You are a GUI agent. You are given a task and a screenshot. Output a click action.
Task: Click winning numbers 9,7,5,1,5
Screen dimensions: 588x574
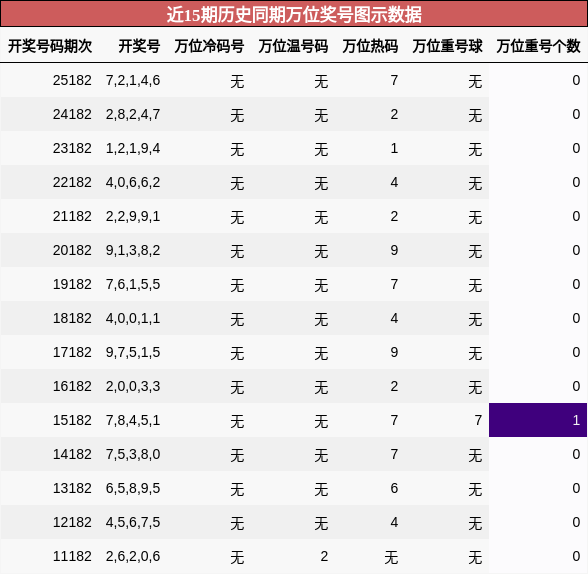(133, 352)
